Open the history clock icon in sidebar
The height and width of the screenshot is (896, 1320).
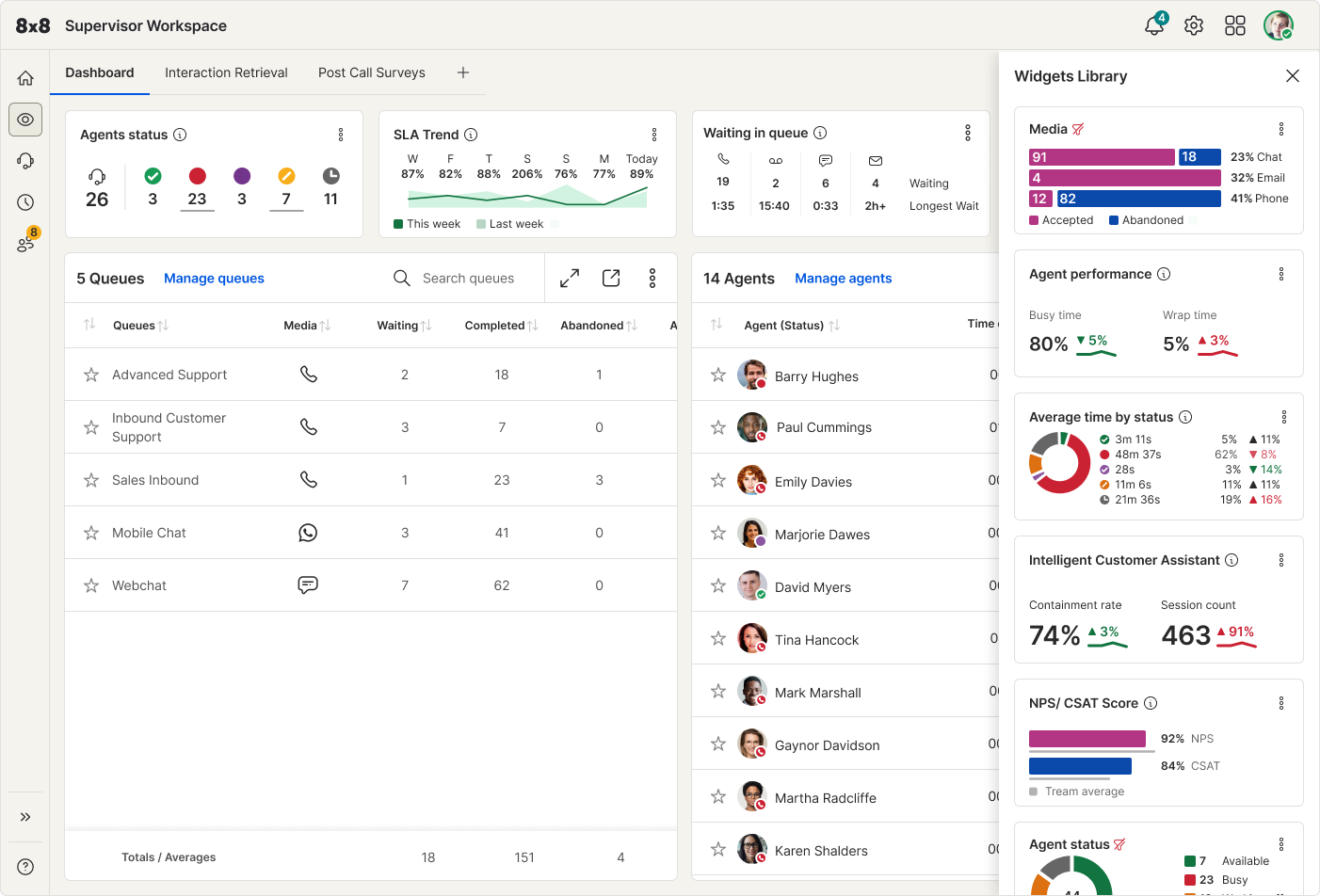25,202
